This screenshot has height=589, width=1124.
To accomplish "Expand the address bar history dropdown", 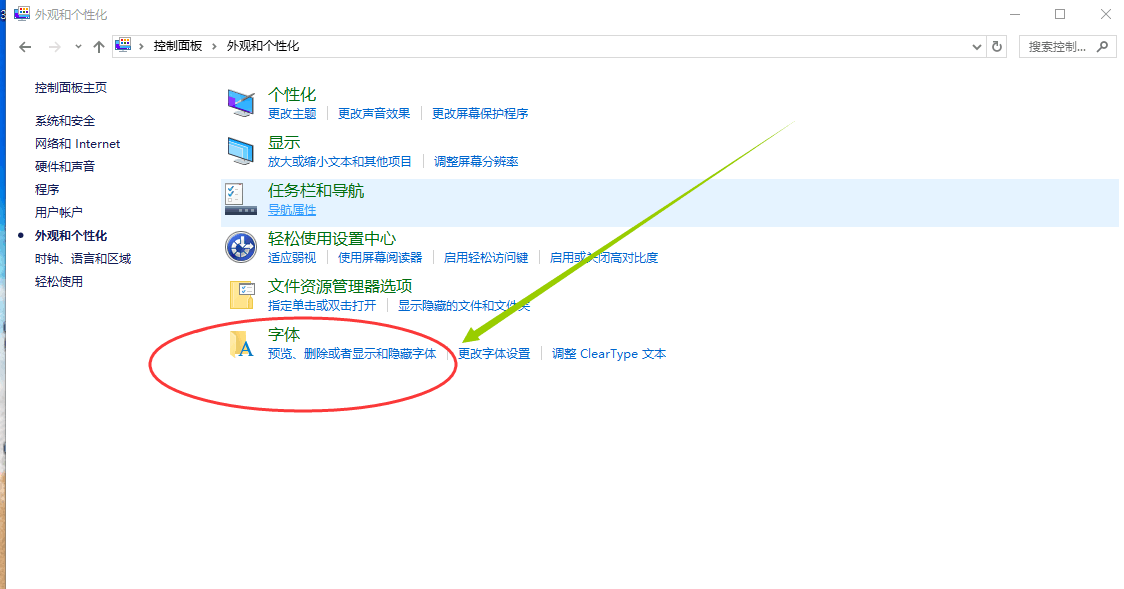I will tap(976, 47).
